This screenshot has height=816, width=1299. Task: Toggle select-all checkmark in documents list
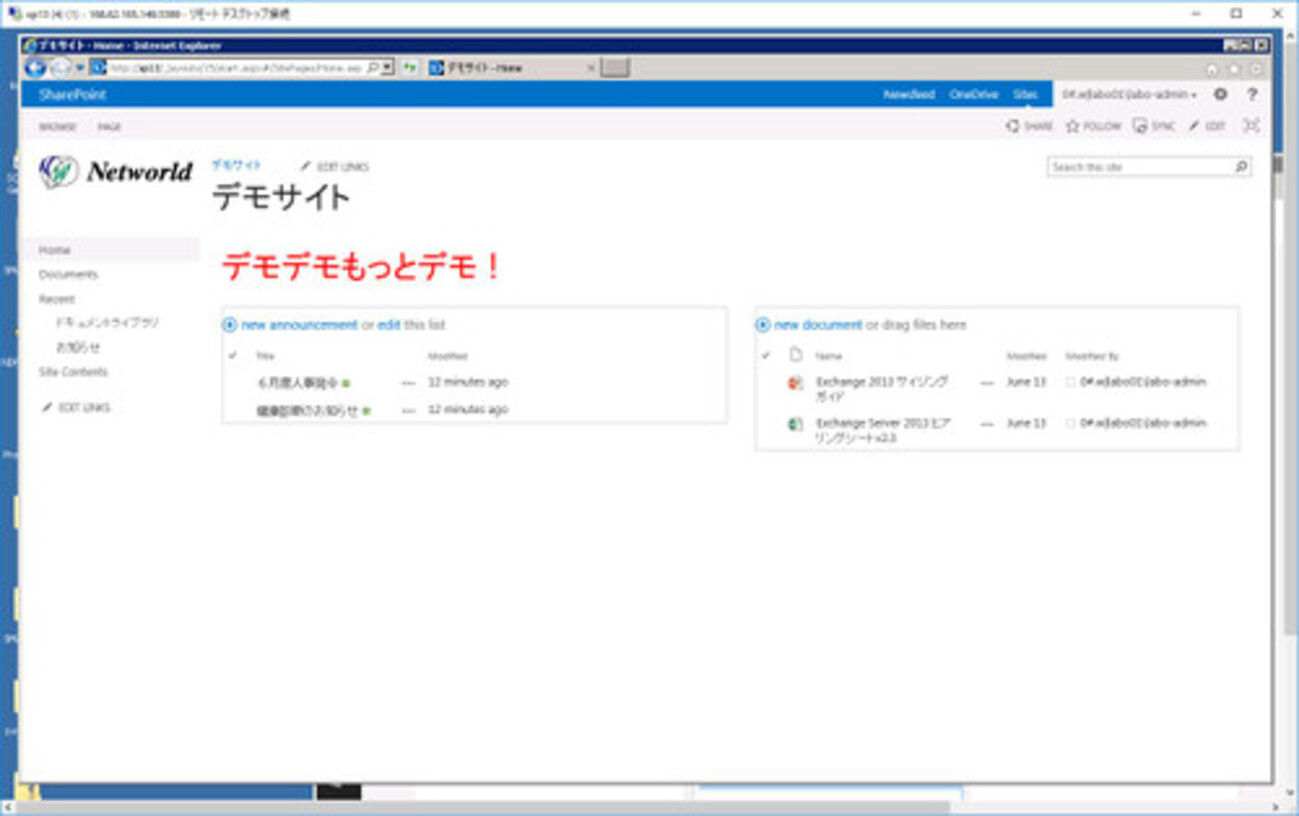(x=766, y=355)
